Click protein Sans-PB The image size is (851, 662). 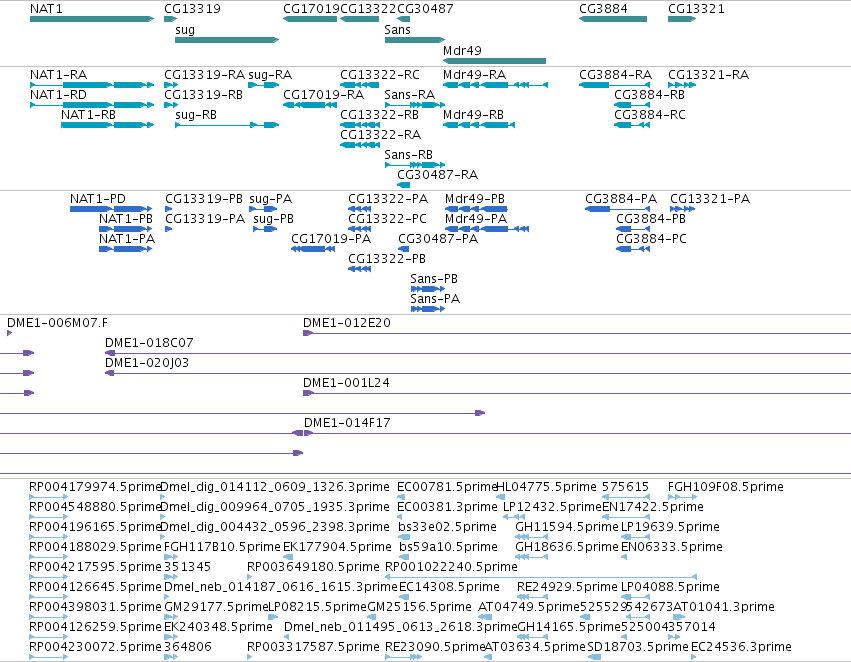(x=434, y=279)
